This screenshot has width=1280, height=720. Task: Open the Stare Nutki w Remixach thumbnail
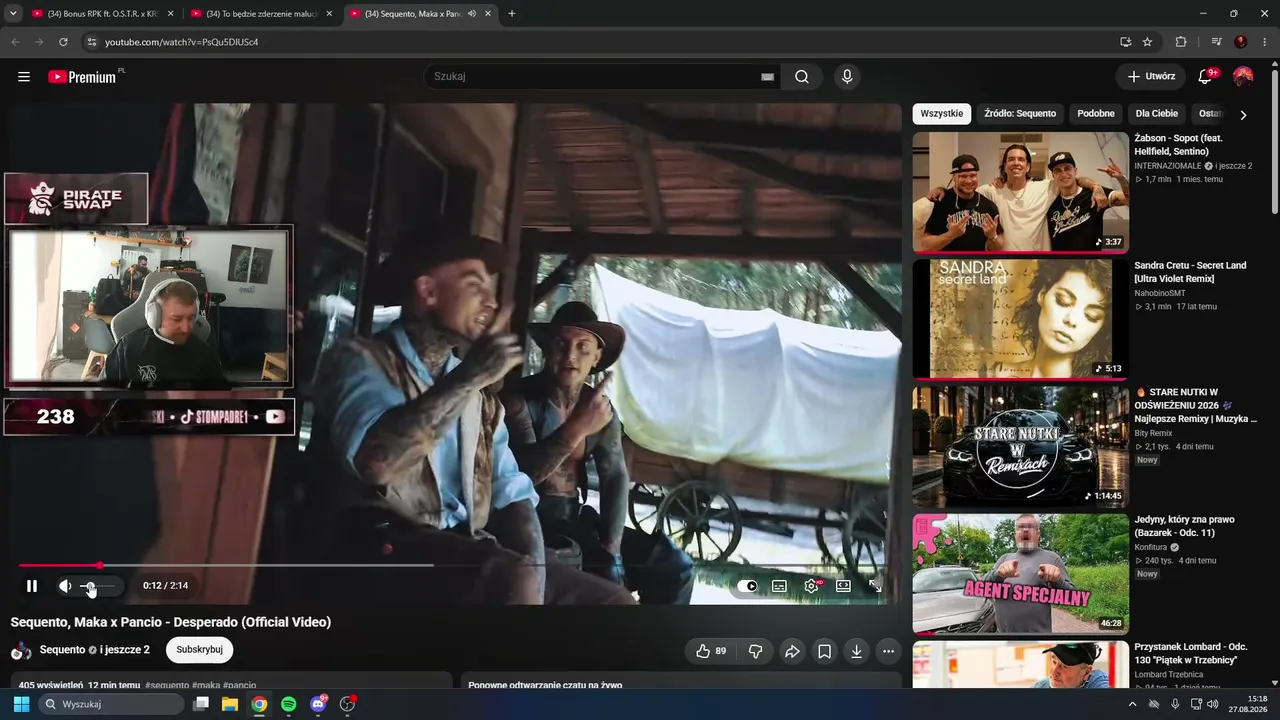pos(1021,446)
